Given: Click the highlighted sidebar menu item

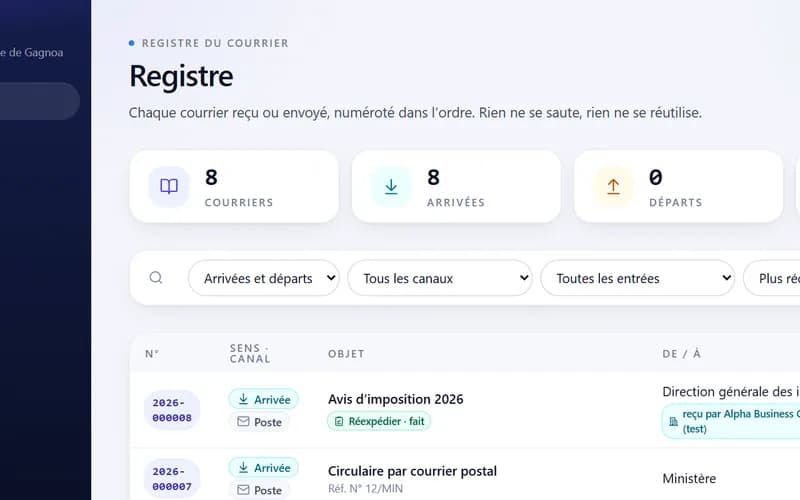Looking at the screenshot, I should (39, 101).
